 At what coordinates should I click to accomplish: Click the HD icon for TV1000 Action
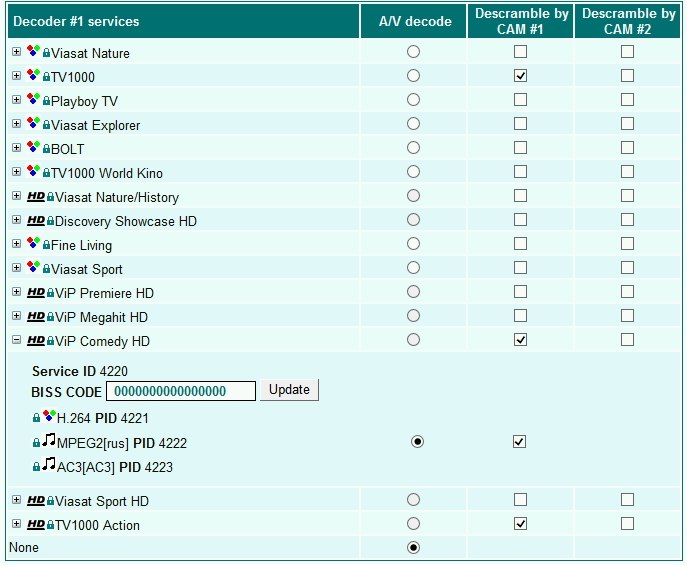pyautogui.click(x=36, y=524)
